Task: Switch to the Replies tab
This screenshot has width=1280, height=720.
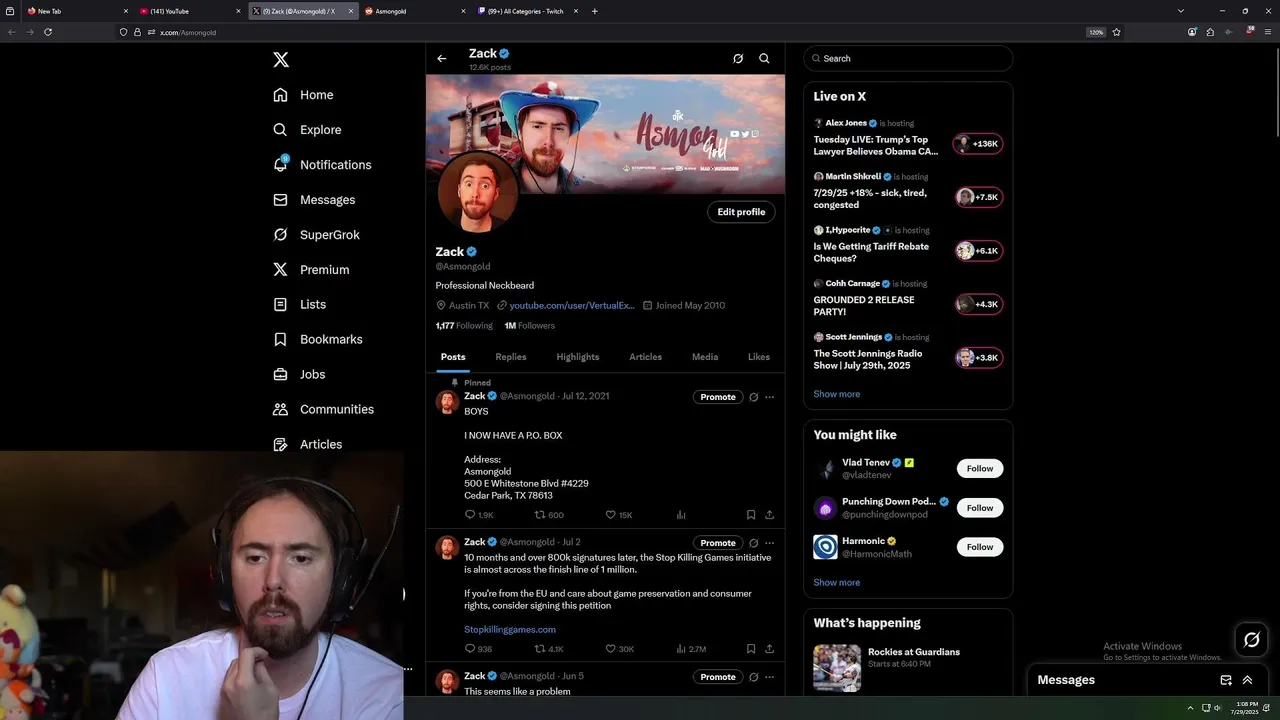Action: (x=511, y=357)
